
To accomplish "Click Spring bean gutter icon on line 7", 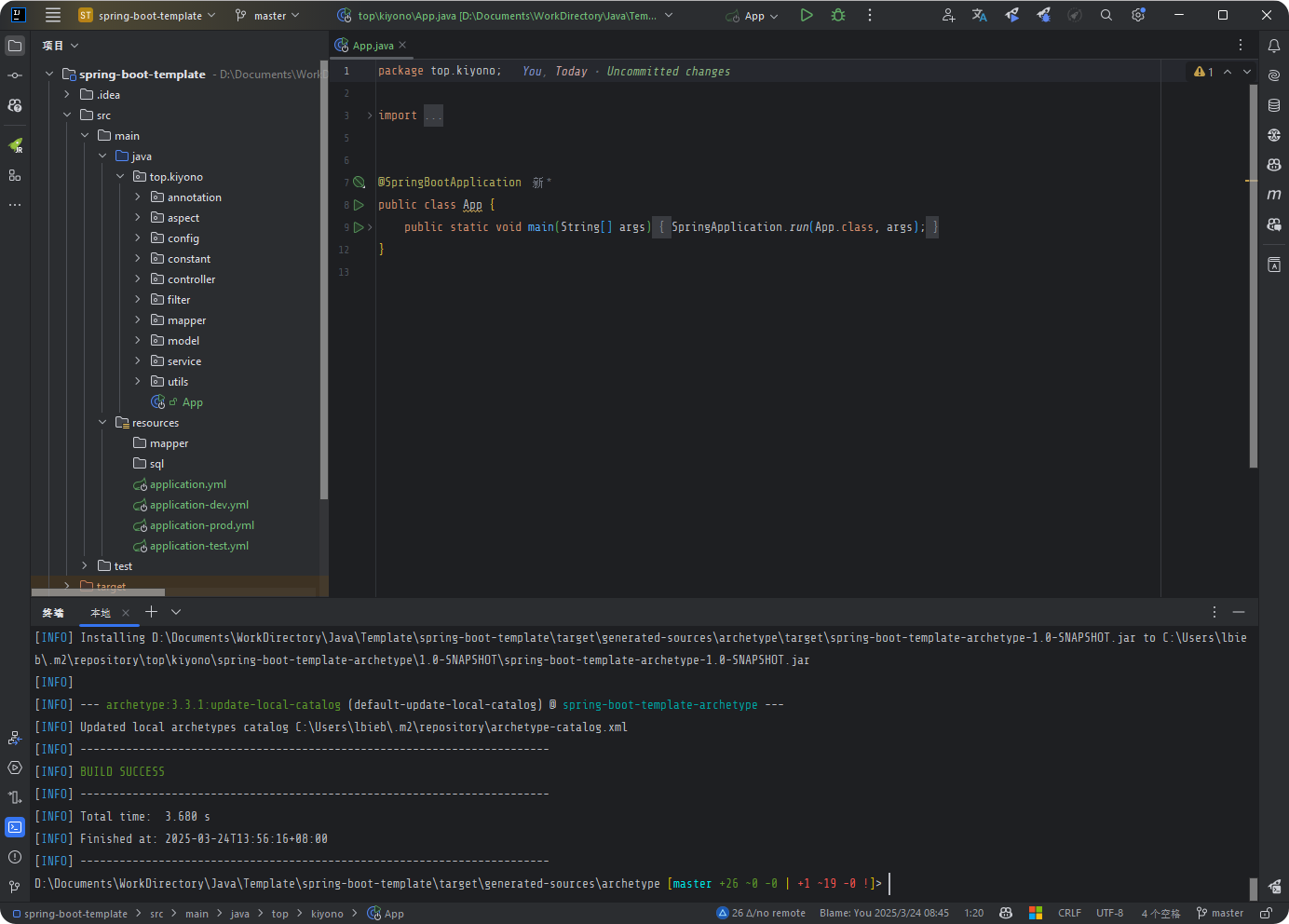I will click(x=359, y=183).
